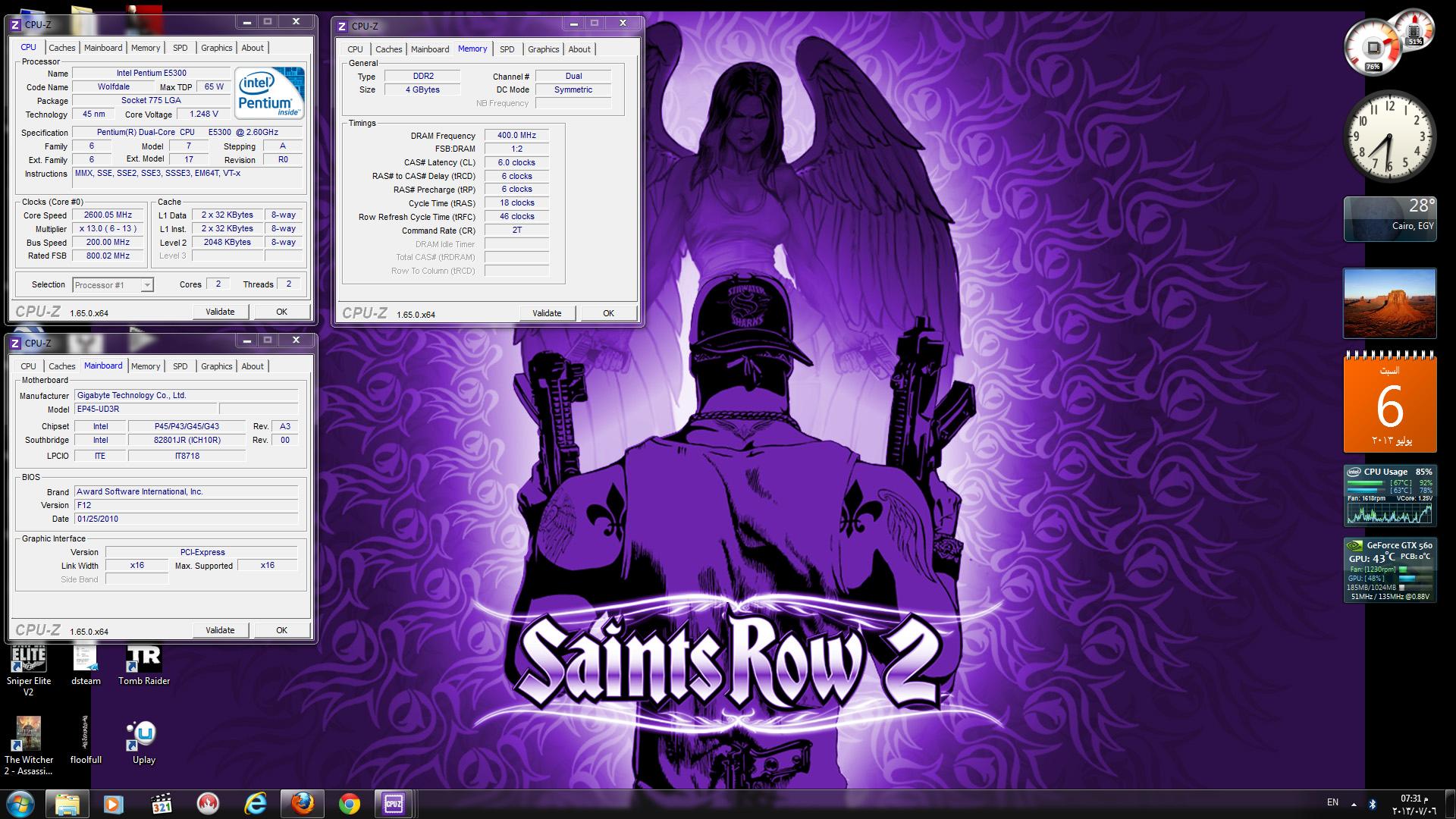The height and width of the screenshot is (819, 1456).
Task: Click the Z title icon of Memory window
Action: [x=342, y=26]
